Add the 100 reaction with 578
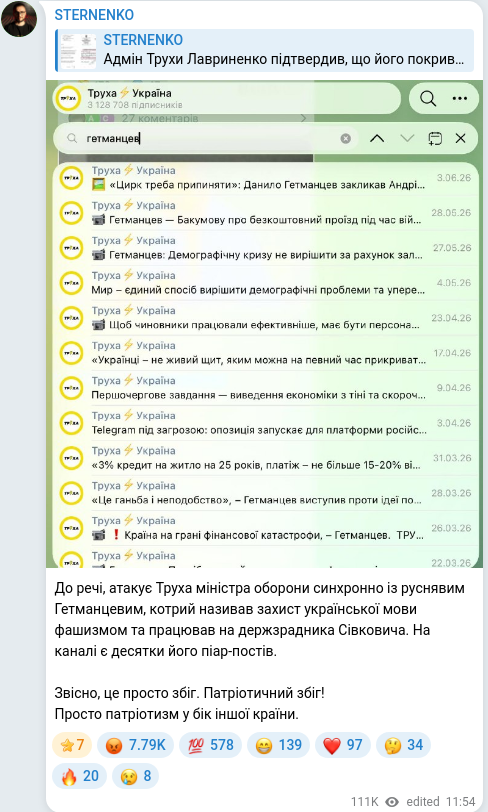The width and height of the screenshot is (488, 812). [210, 745]
